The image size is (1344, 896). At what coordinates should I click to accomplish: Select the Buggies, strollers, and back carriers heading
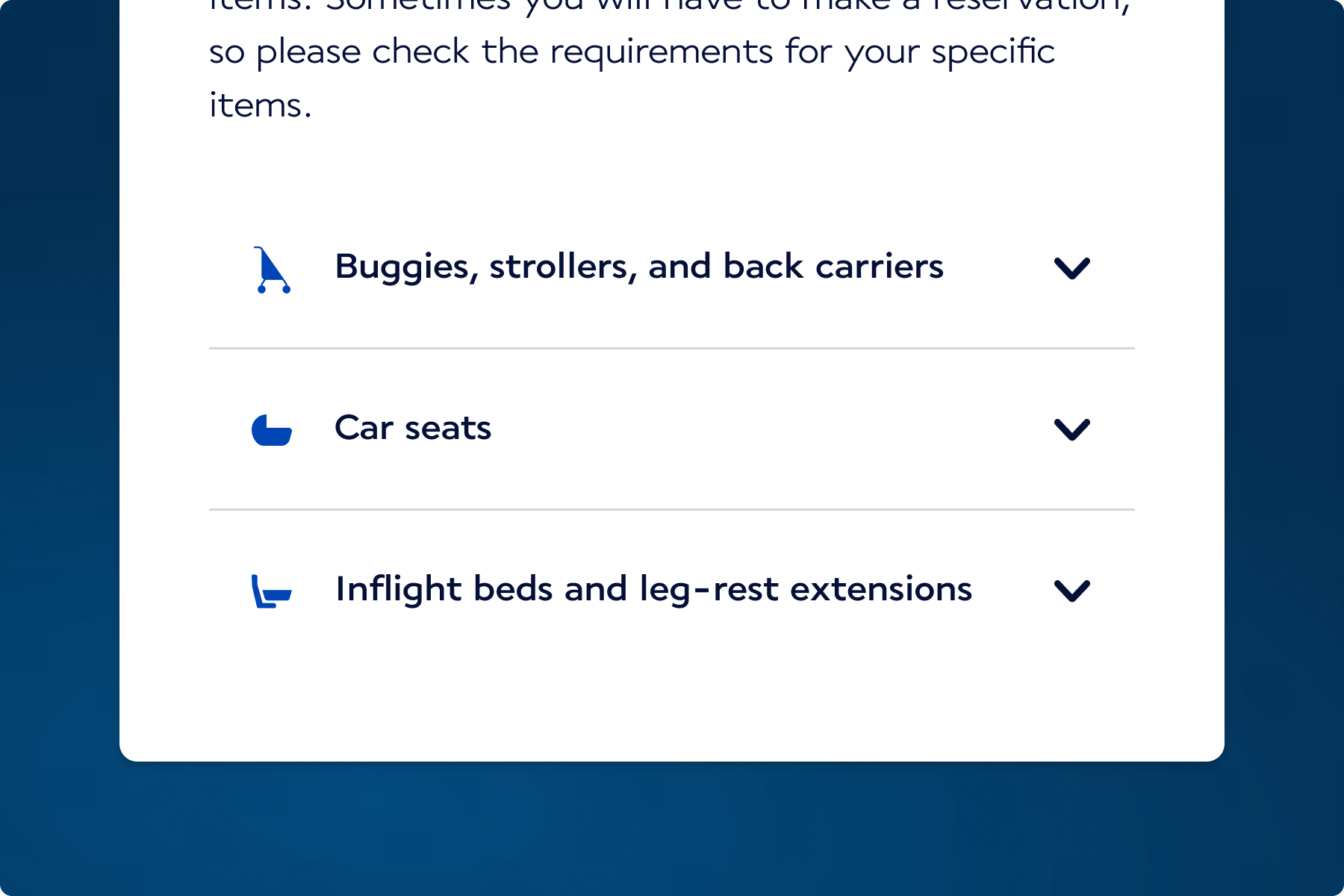[x=639, y=267]
